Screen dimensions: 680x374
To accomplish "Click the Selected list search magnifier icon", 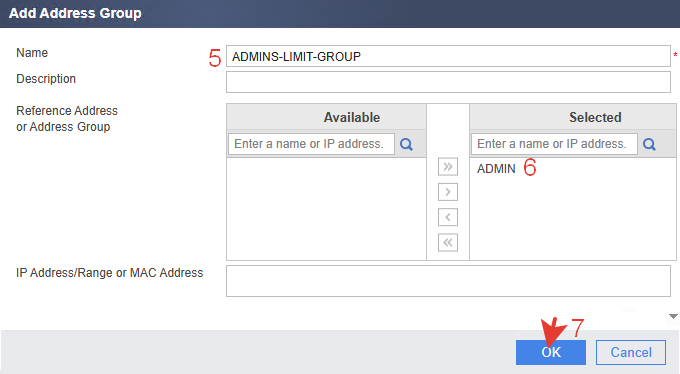I will point(649,144).
